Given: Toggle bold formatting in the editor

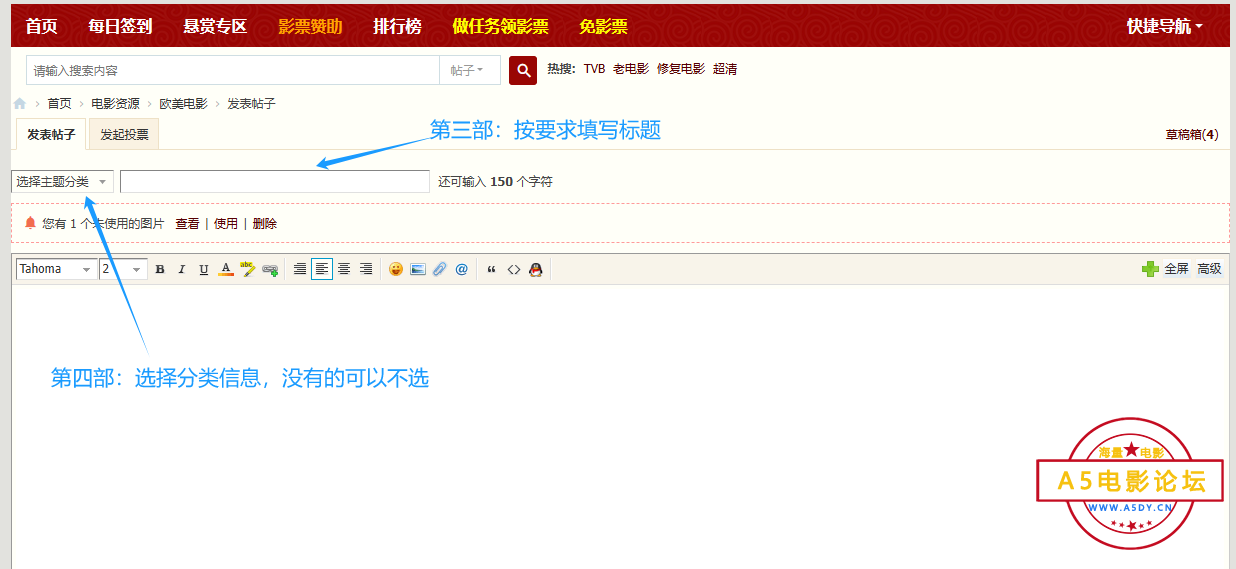Looking at the screenshot, I should [160, 269].
